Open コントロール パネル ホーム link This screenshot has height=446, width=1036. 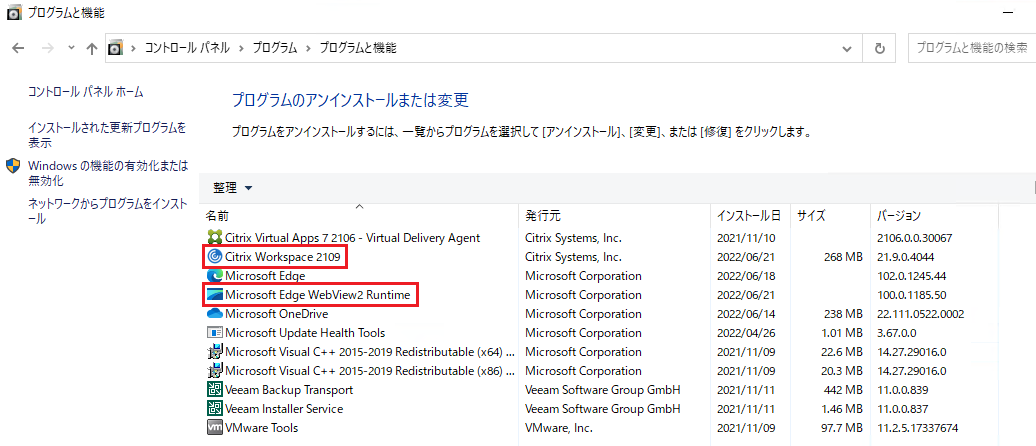point(86,92)
